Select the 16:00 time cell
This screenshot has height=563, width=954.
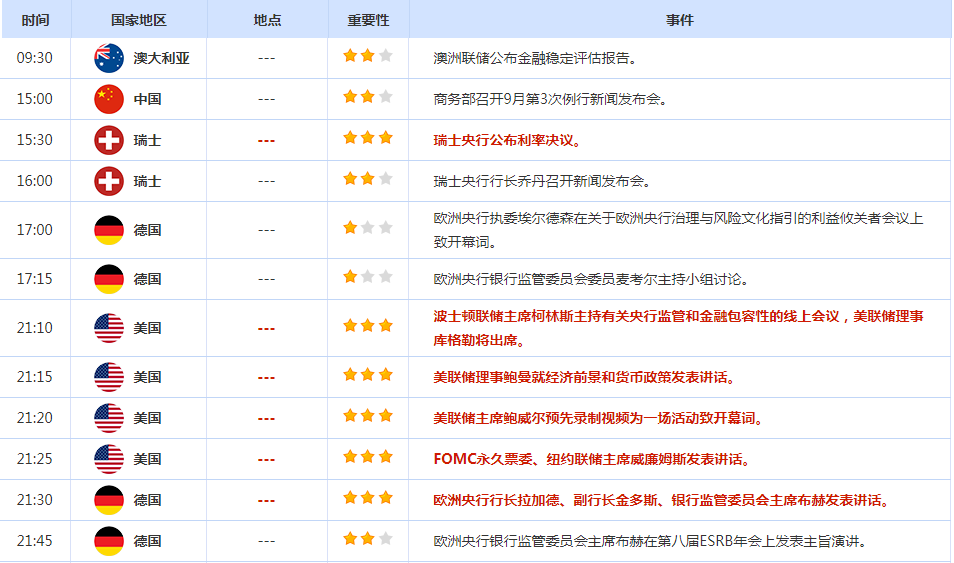click(35, 181)
